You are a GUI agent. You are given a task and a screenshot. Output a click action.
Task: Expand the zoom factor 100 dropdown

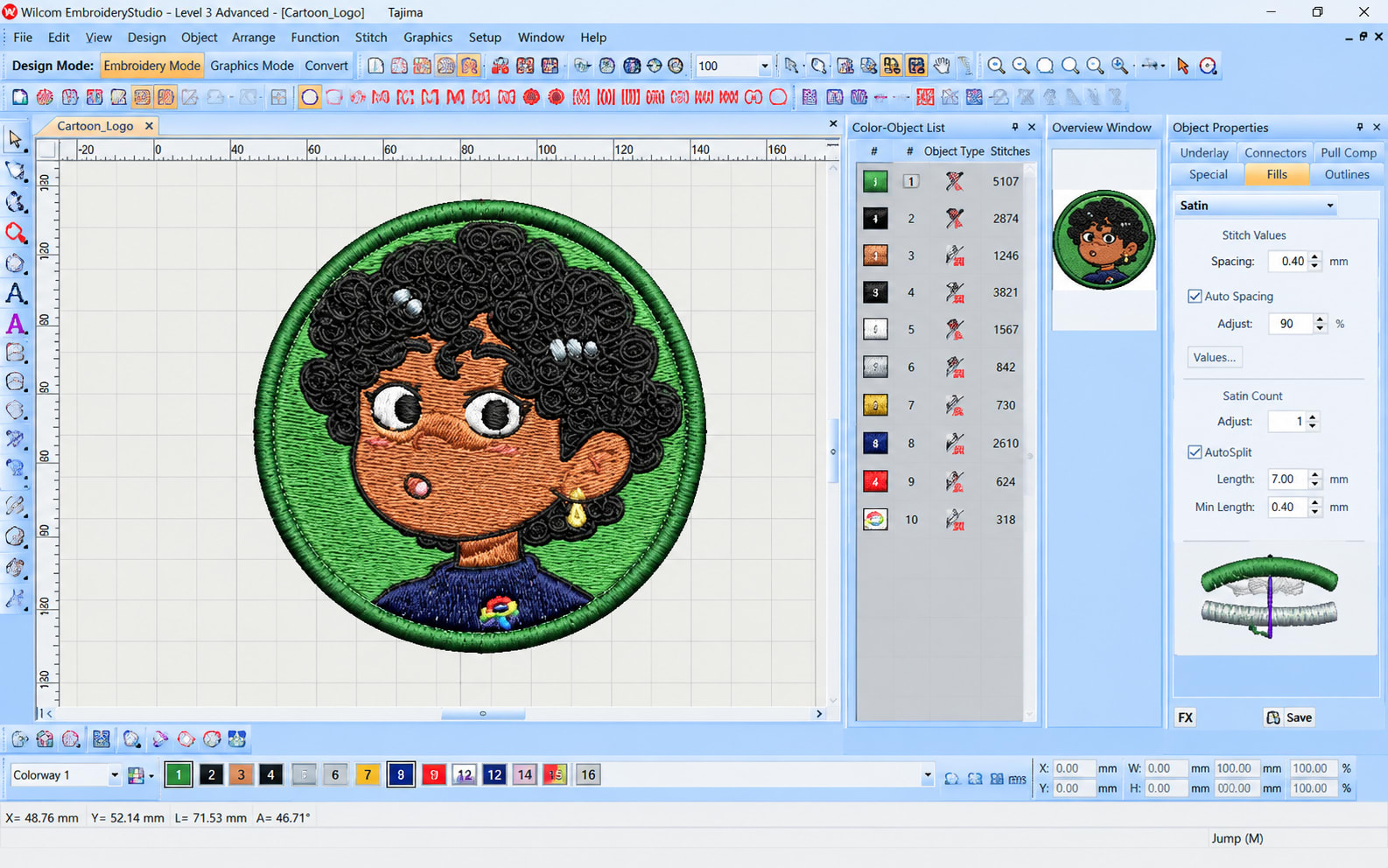point(764,66)
